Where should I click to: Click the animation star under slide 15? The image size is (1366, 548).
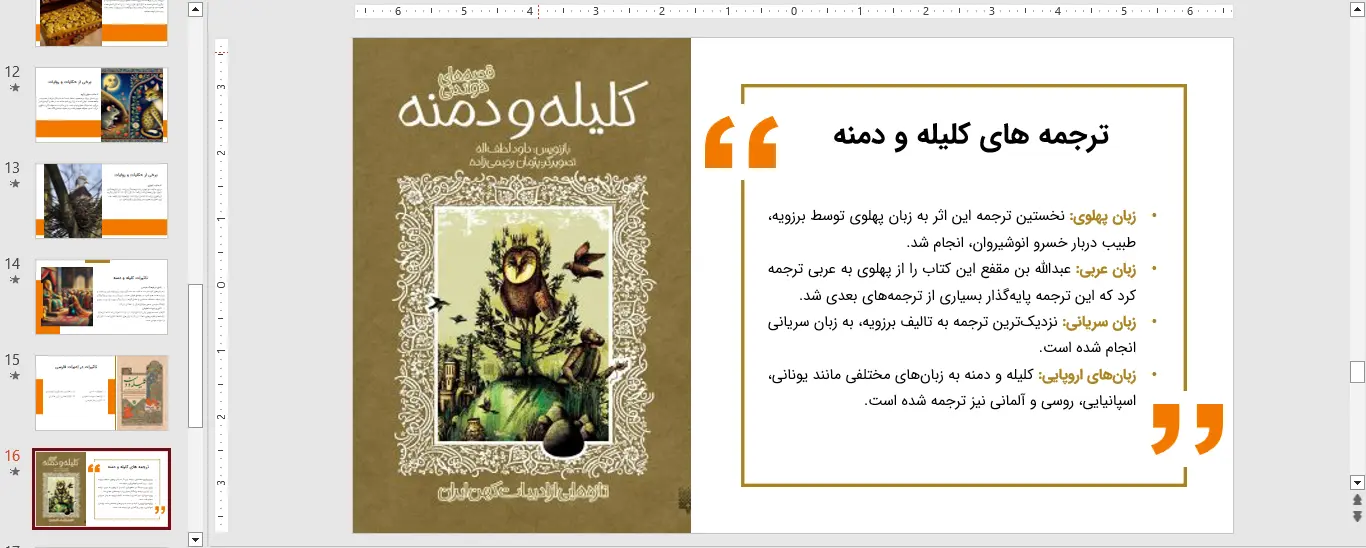pos(14,376)
